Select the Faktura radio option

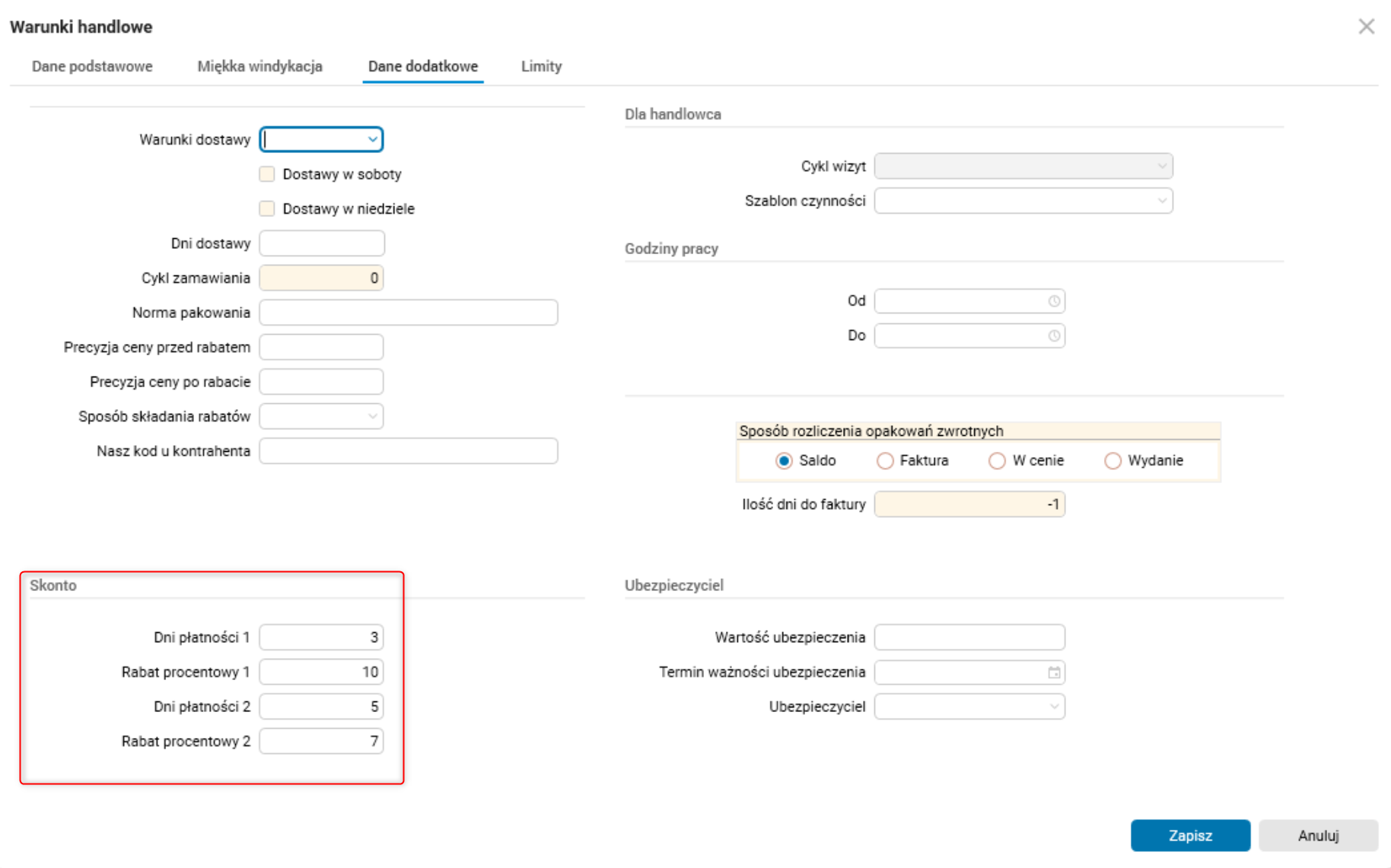(x=885, y=461)
